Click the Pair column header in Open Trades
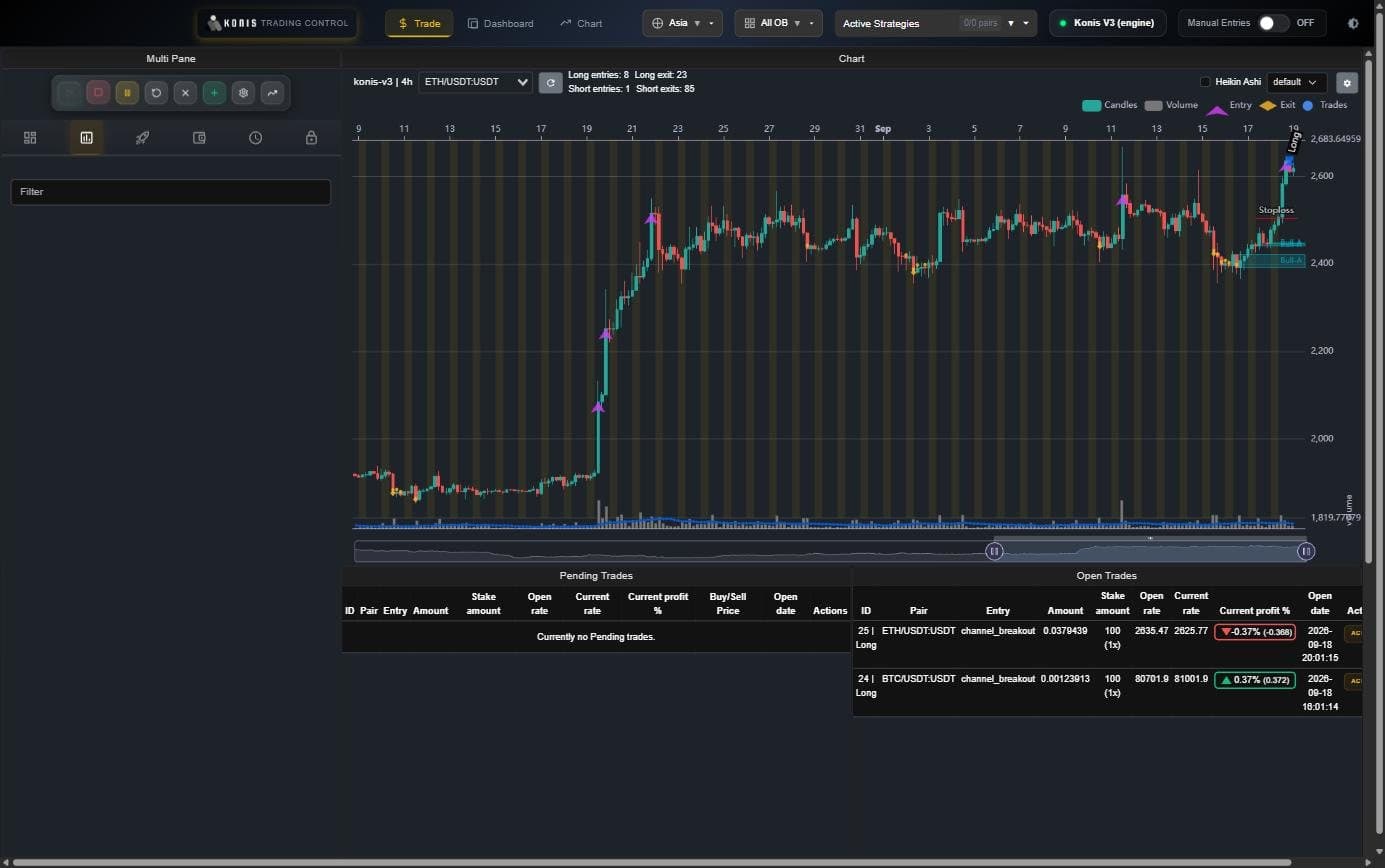 coord(918,610)
